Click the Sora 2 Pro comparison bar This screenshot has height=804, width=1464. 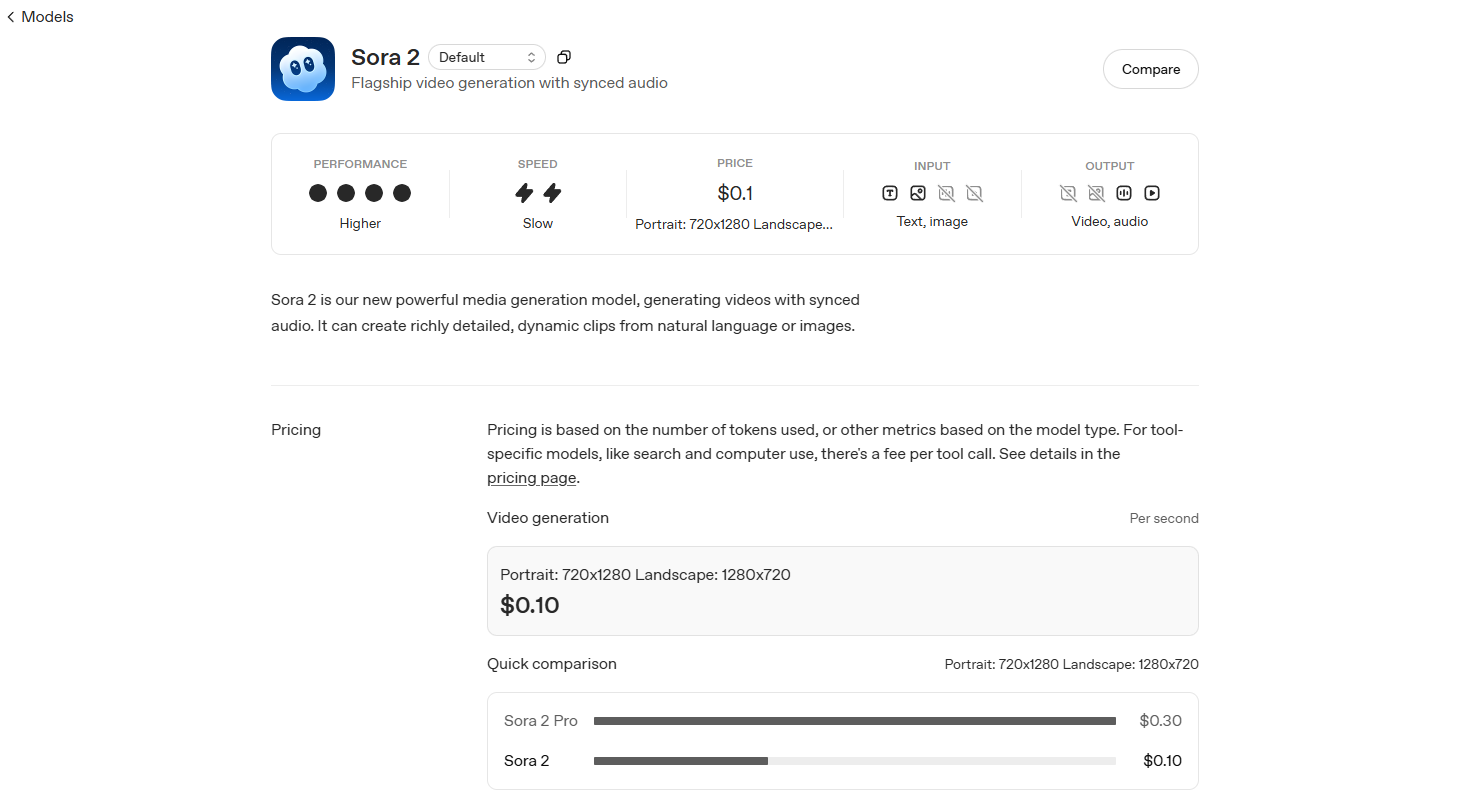point(854,721)
